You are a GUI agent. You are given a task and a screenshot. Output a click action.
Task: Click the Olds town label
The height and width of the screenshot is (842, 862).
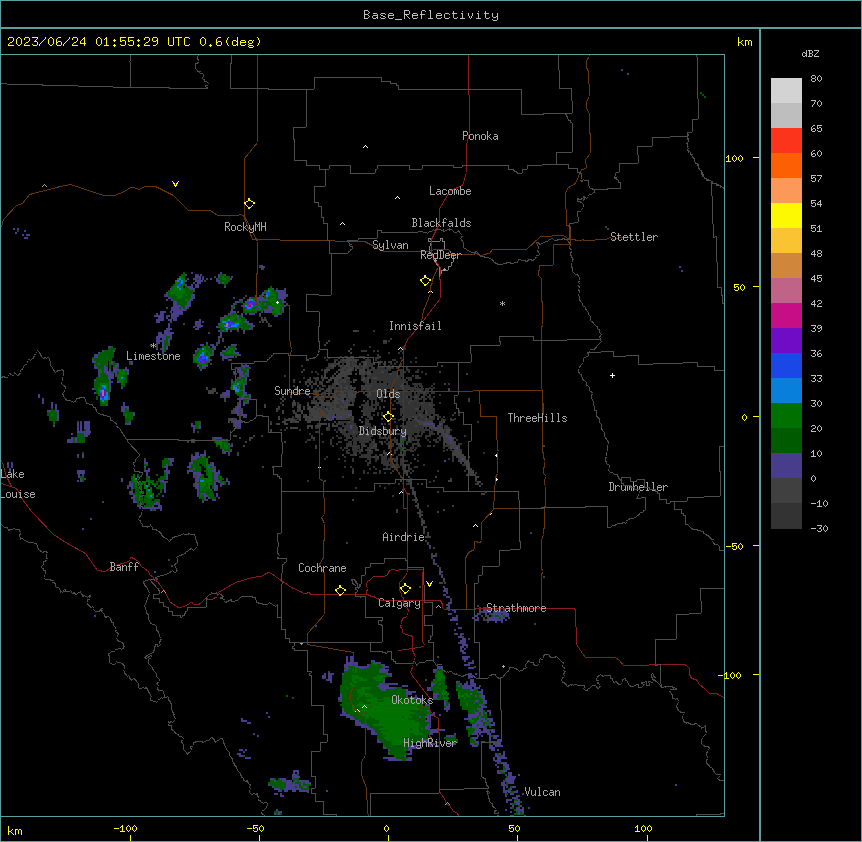388,394
